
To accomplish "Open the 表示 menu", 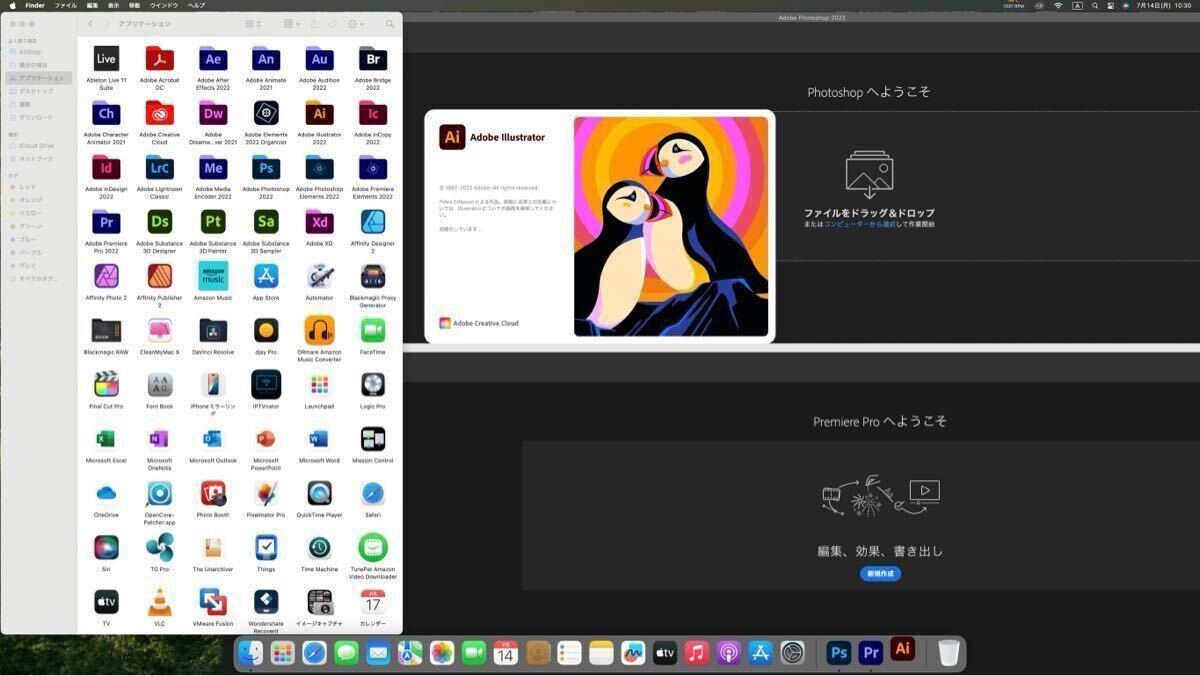I will pyautogui.click(x=113, y=5).
